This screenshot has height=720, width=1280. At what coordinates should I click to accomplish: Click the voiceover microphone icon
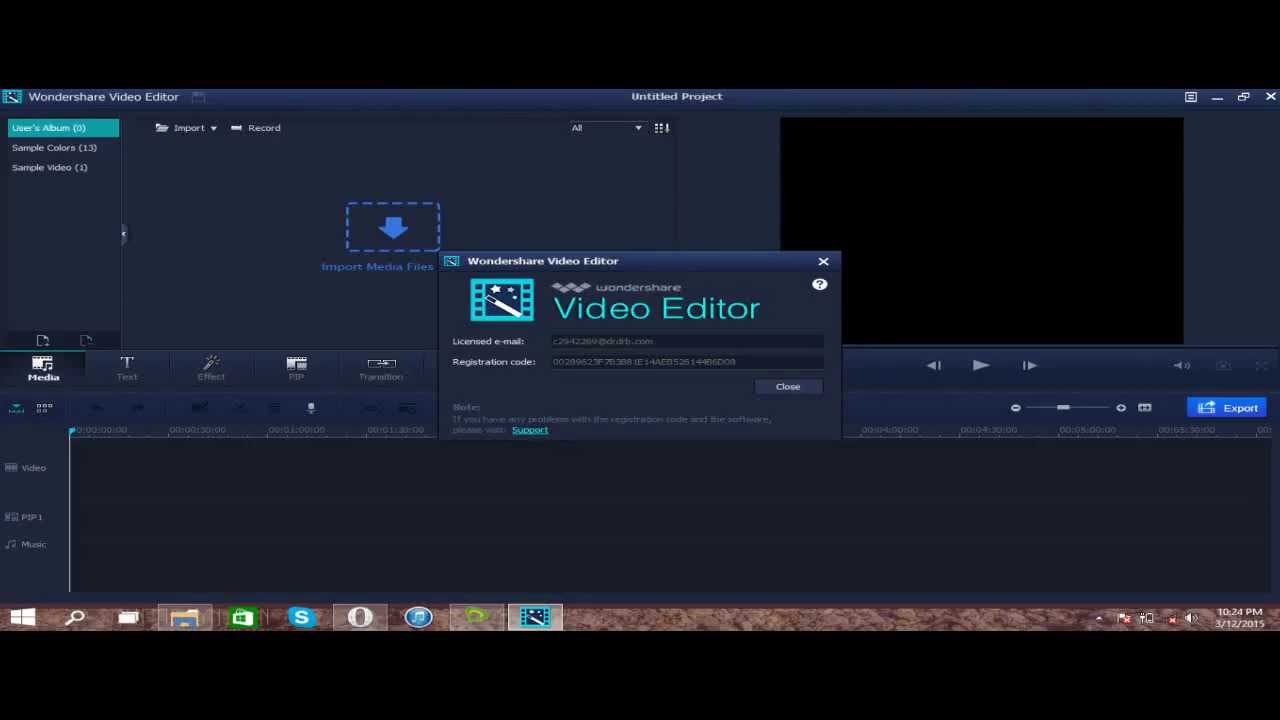click(x=311, y=408)
